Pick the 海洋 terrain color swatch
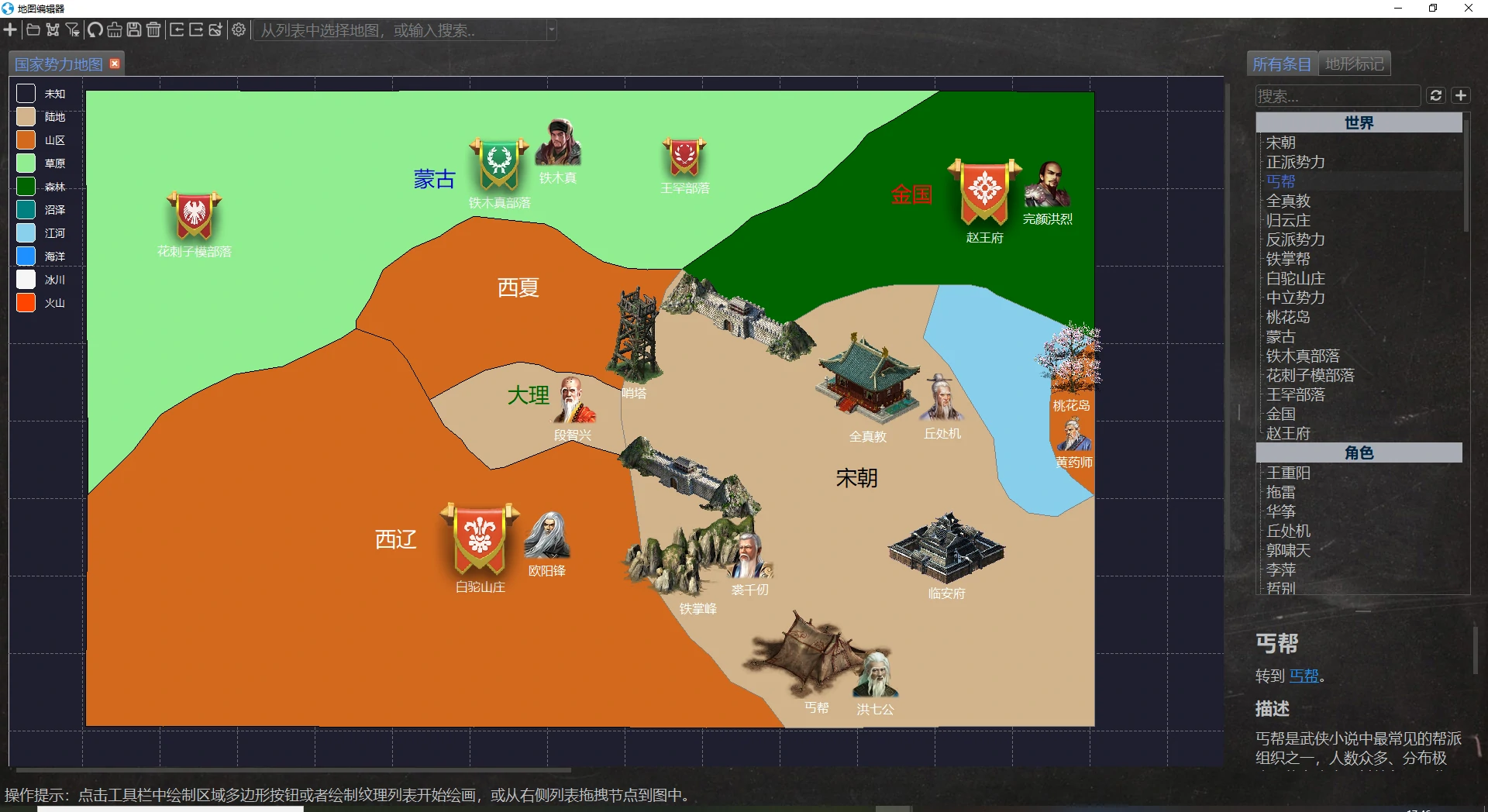 26,256
